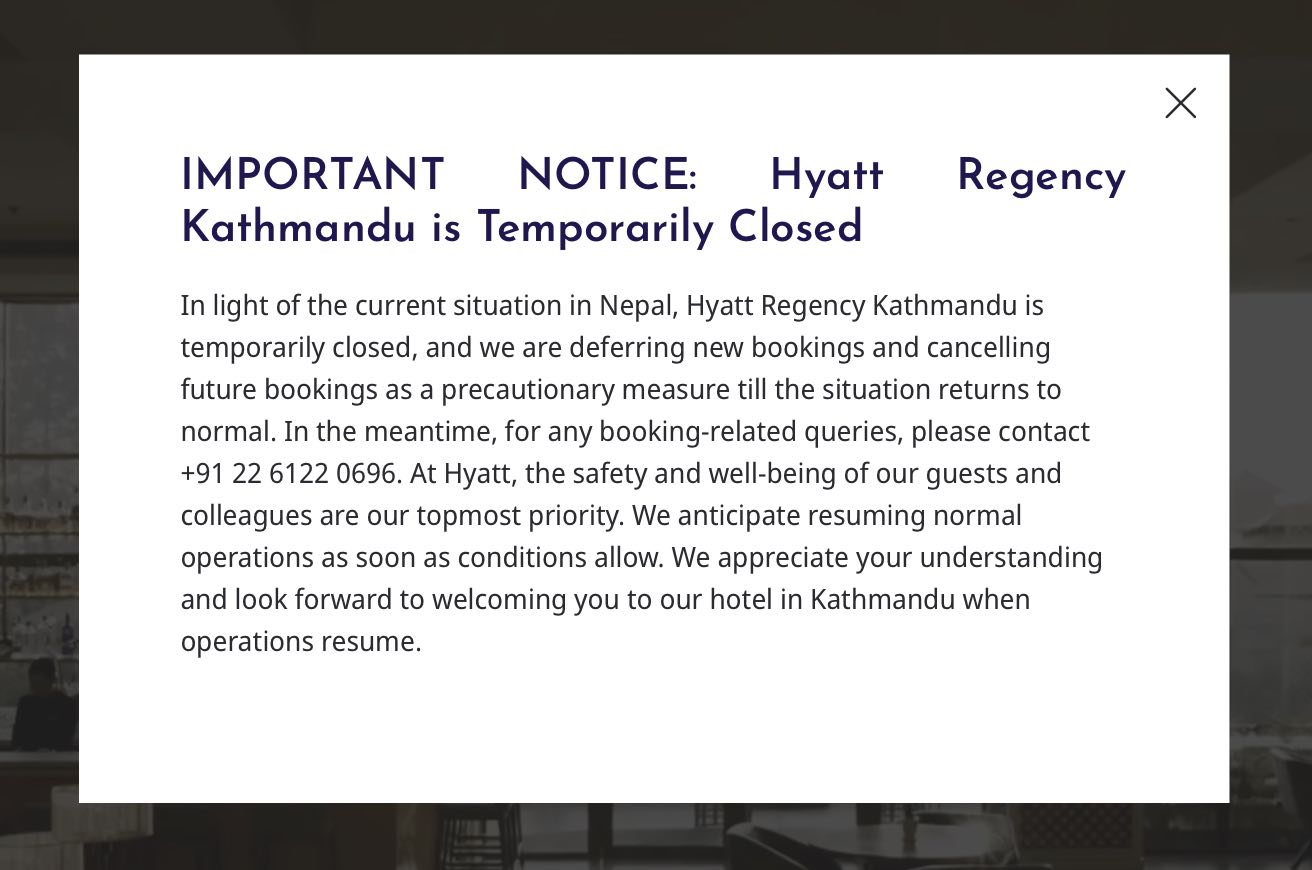Close the important notice popup
Viewport: 1312px width, 870px height.
pos(1180,103)
